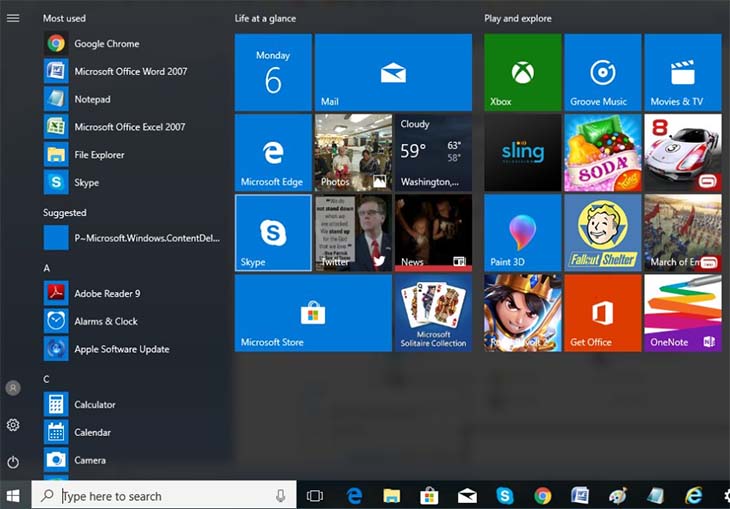730x509 pixels.
Task: Open Mail from the taskbar
Action: click(x=467, y=496)
